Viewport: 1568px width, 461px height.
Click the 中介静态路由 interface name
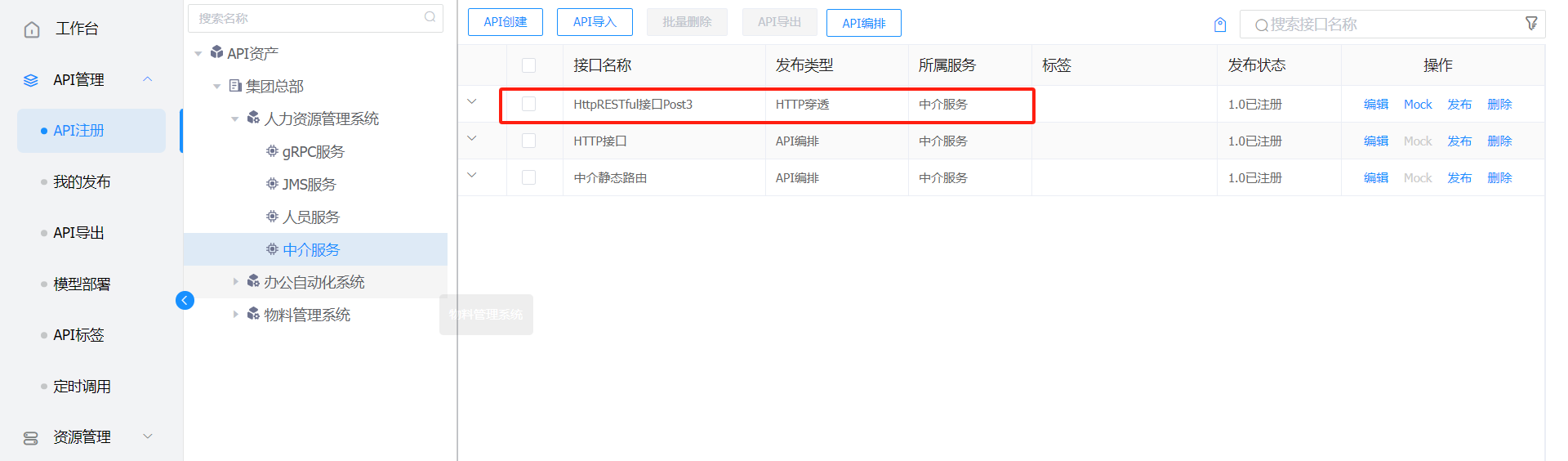[x=610, y=177]
